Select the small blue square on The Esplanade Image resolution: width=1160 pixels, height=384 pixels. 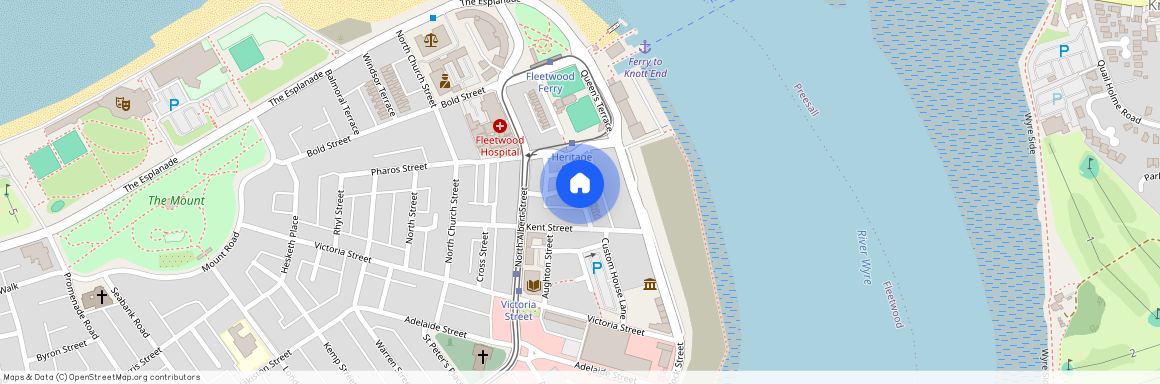tap(433, 18)
